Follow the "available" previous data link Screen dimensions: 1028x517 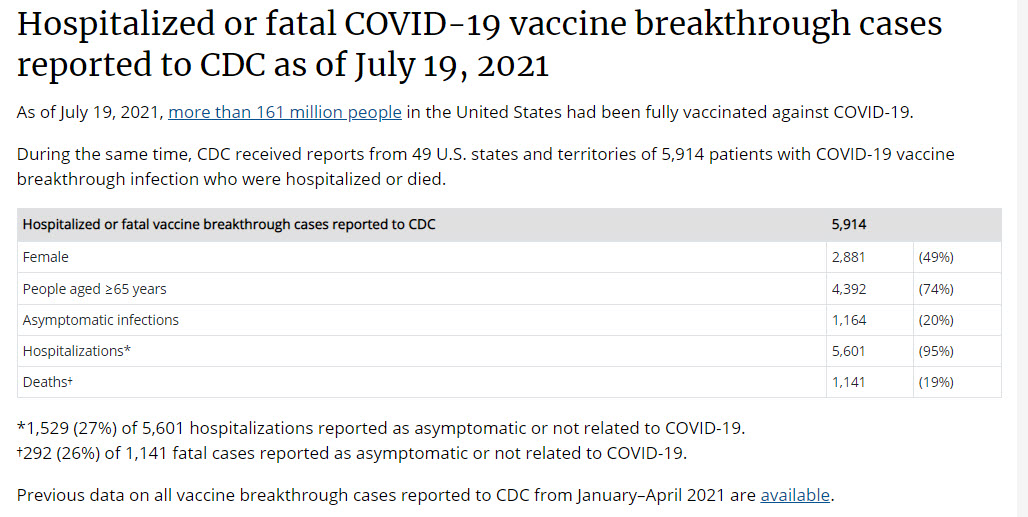pos(795,495)
